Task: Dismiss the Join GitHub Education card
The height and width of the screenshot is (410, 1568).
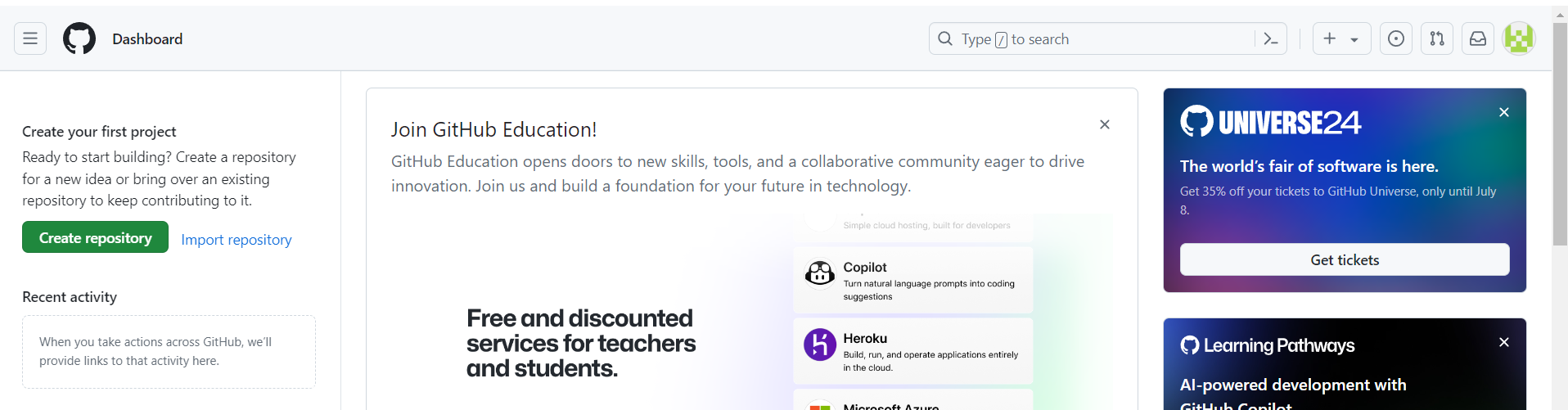Action: click(1105, 124)
